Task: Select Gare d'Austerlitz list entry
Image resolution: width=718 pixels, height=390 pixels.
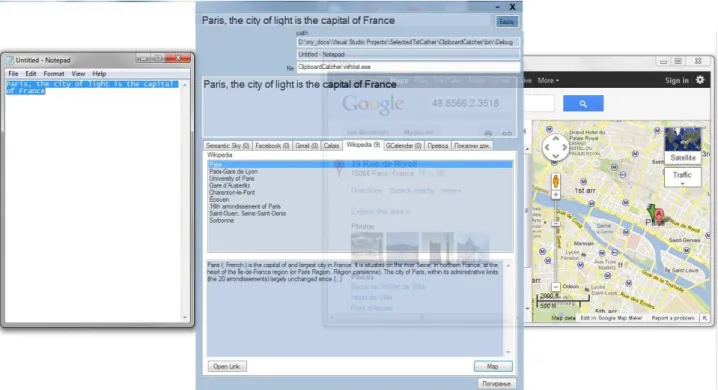Action: pyautogui.click(x=229, y=185)
